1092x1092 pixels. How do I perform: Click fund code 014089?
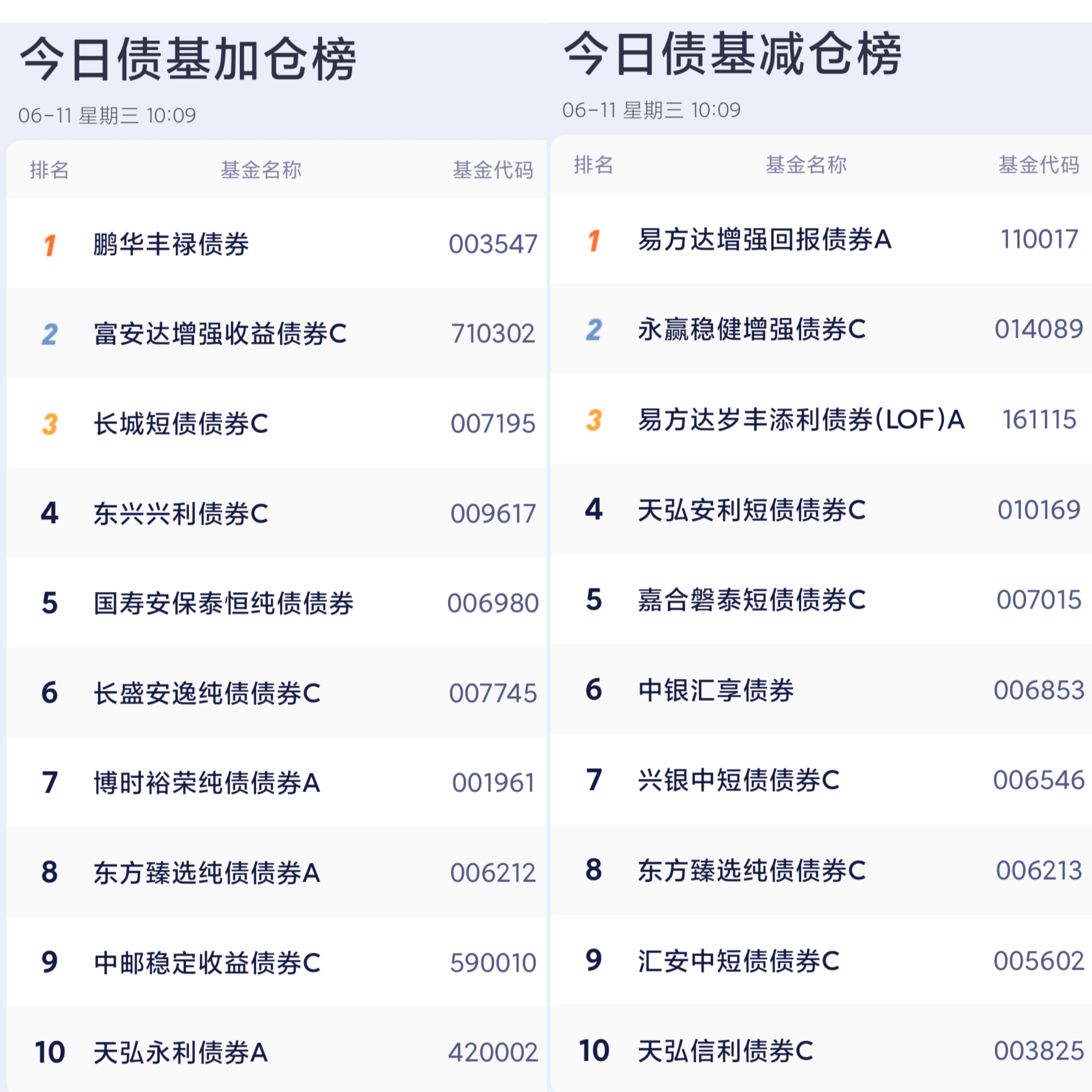click(1039, 329)
